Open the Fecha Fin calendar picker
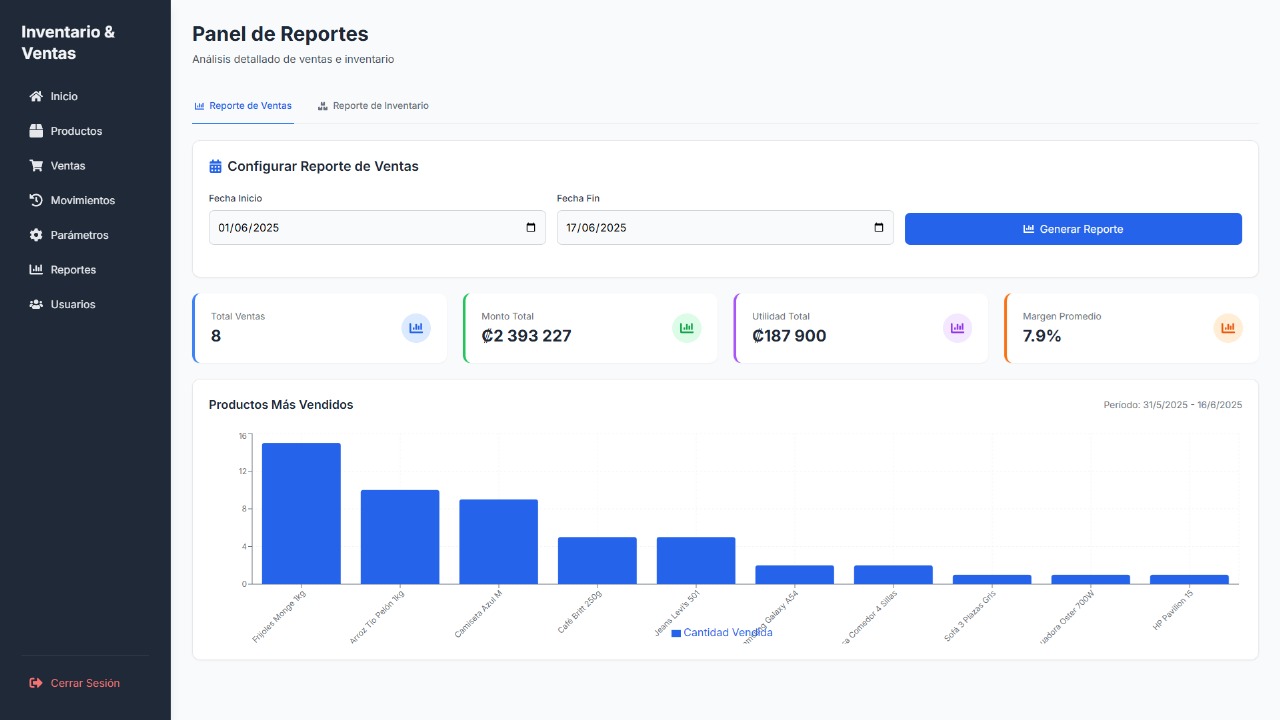This screenshot has height=720, width=1280. 879,228
